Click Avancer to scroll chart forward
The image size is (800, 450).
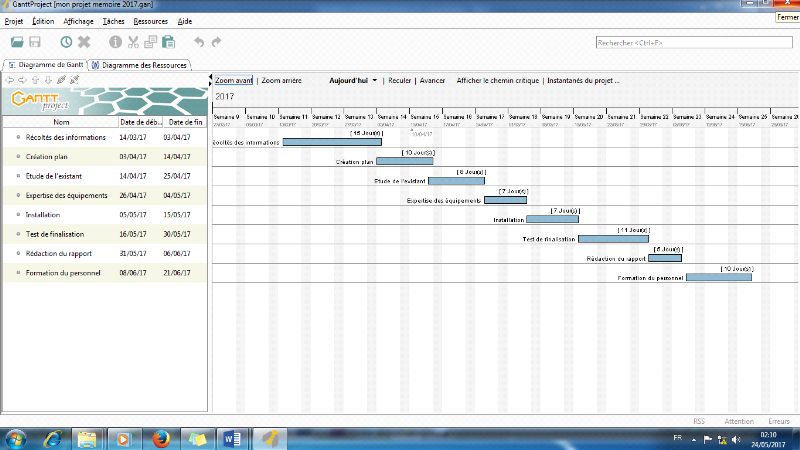pyautogui.click(x=432, y=81)
